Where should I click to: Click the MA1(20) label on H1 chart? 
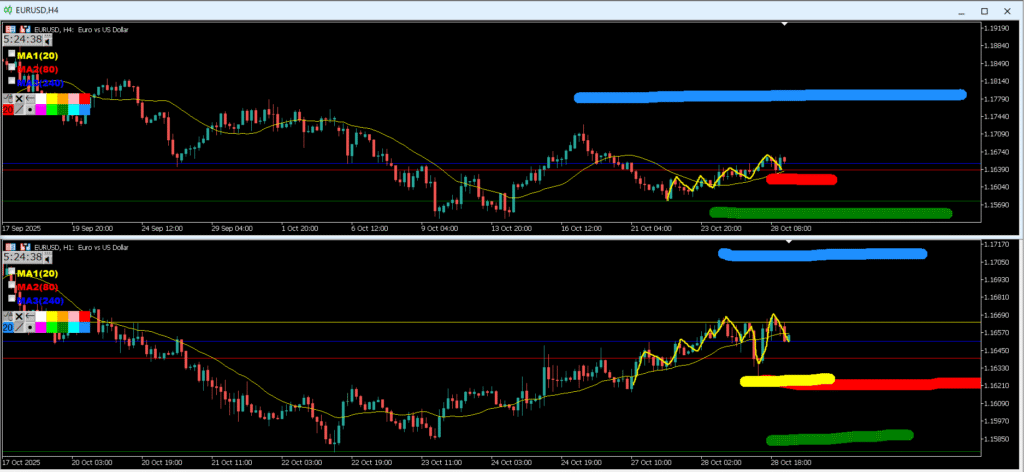tap(38, 272)
